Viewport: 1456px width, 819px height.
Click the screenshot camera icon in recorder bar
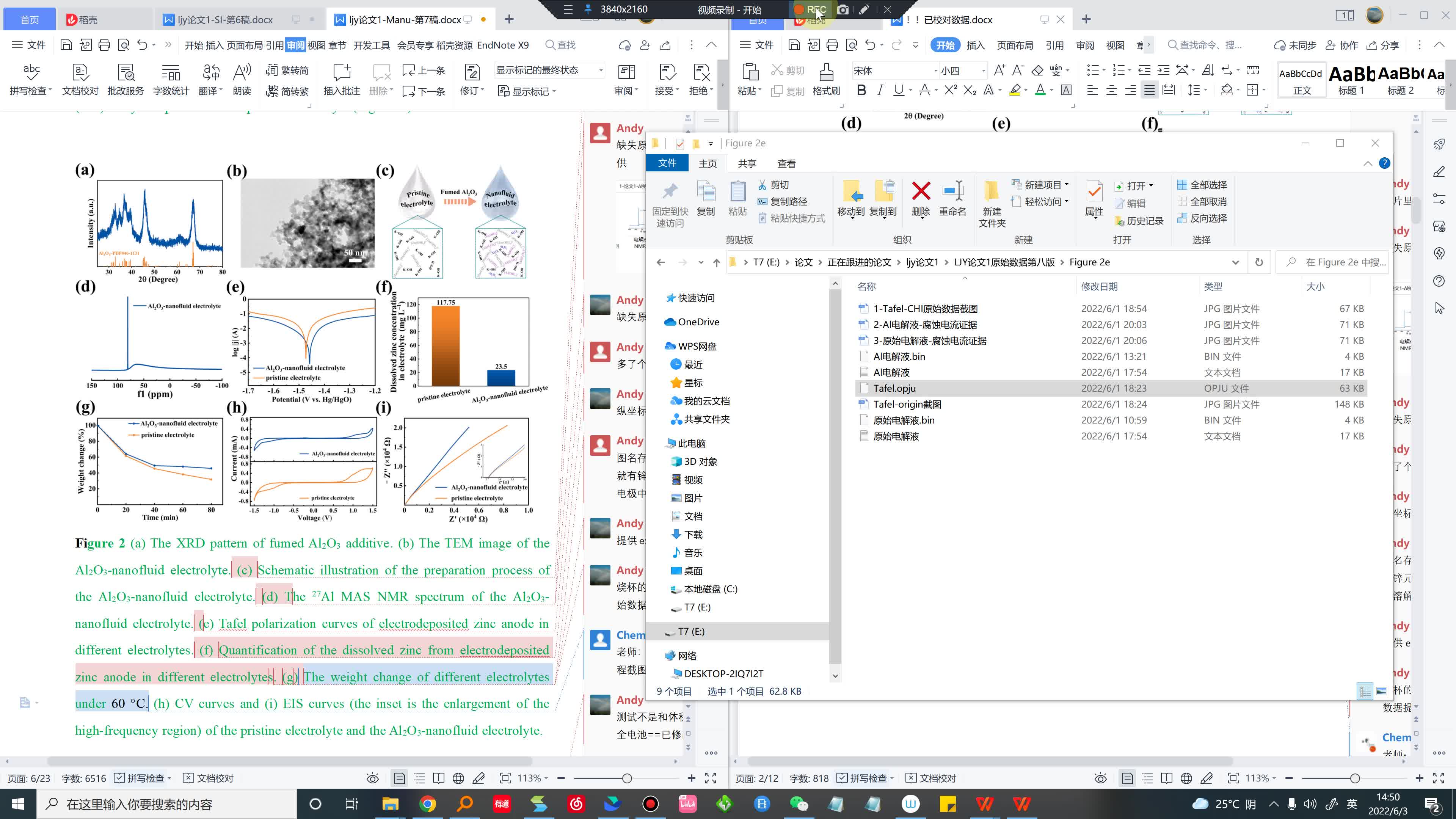[842, 9]
